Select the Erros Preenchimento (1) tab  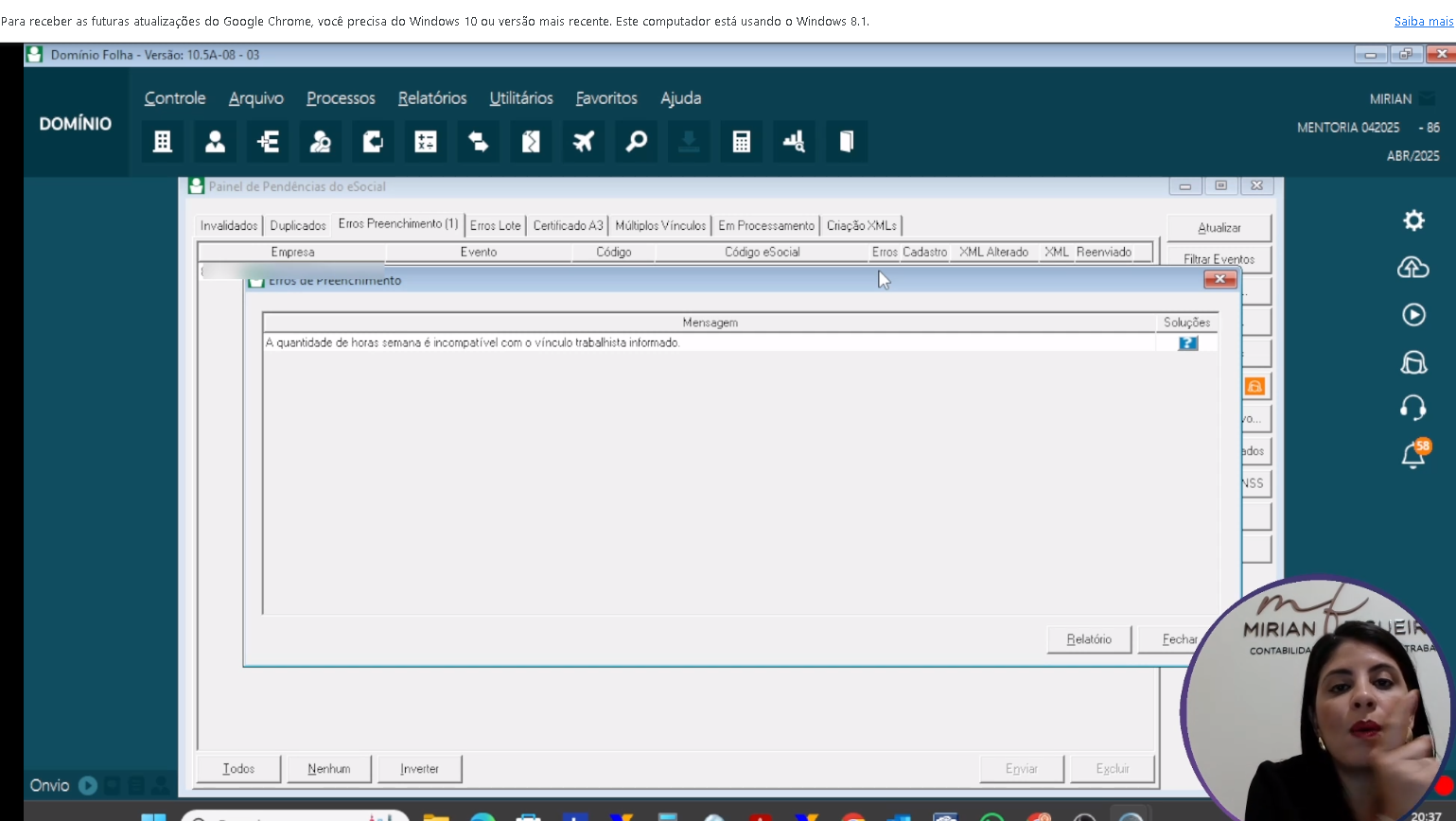(398, 224)
